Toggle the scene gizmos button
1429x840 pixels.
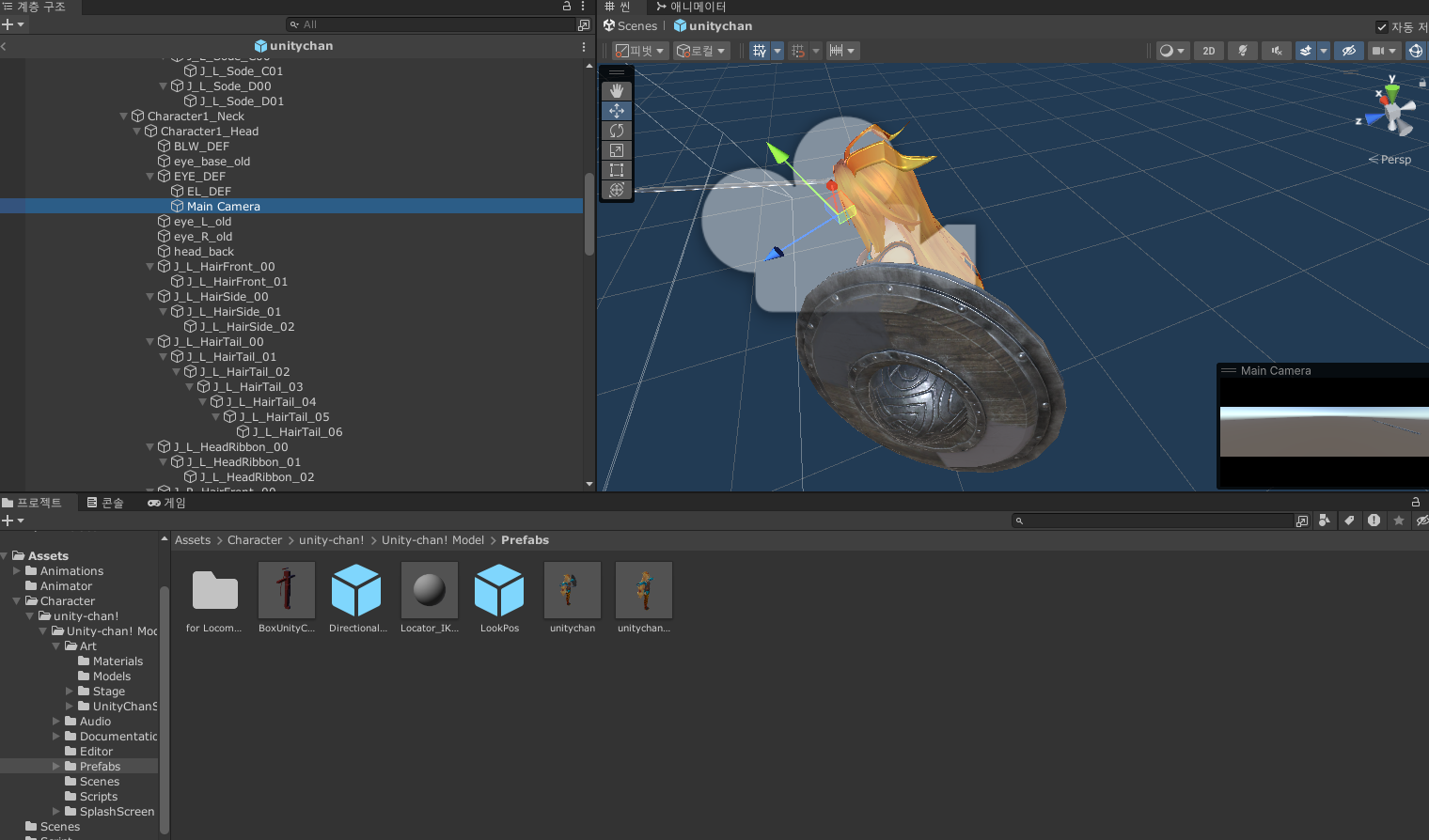[x=1416, y=51]
